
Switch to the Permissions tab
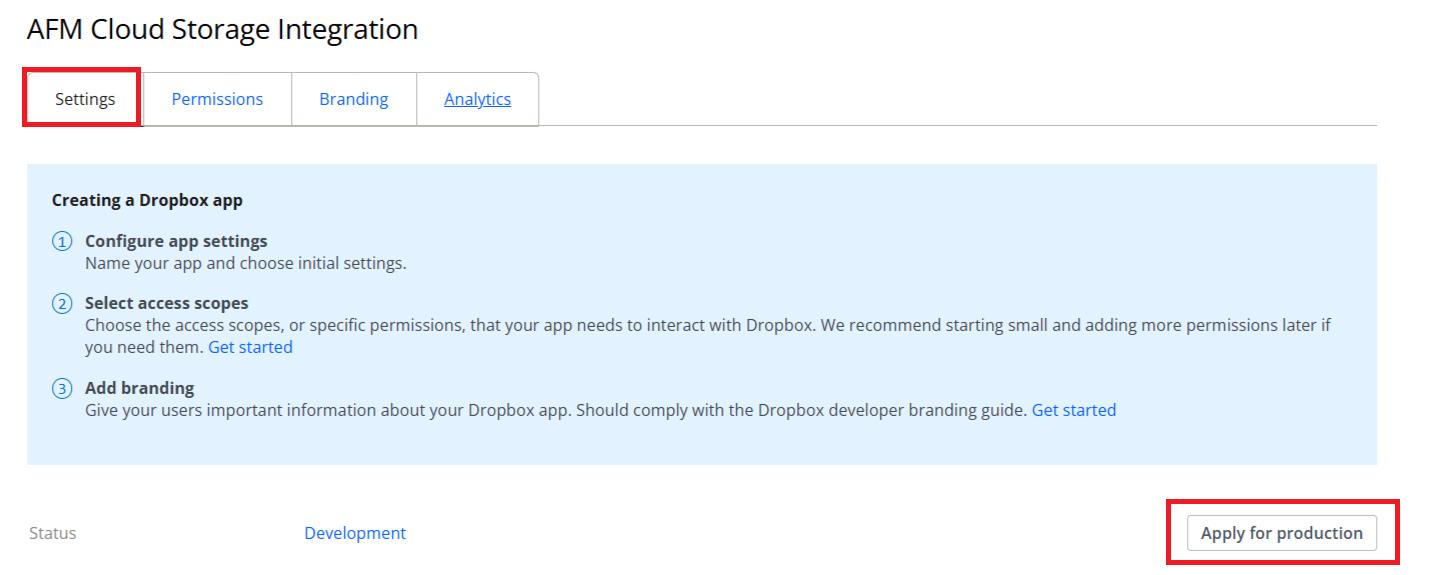pos(217,99)
